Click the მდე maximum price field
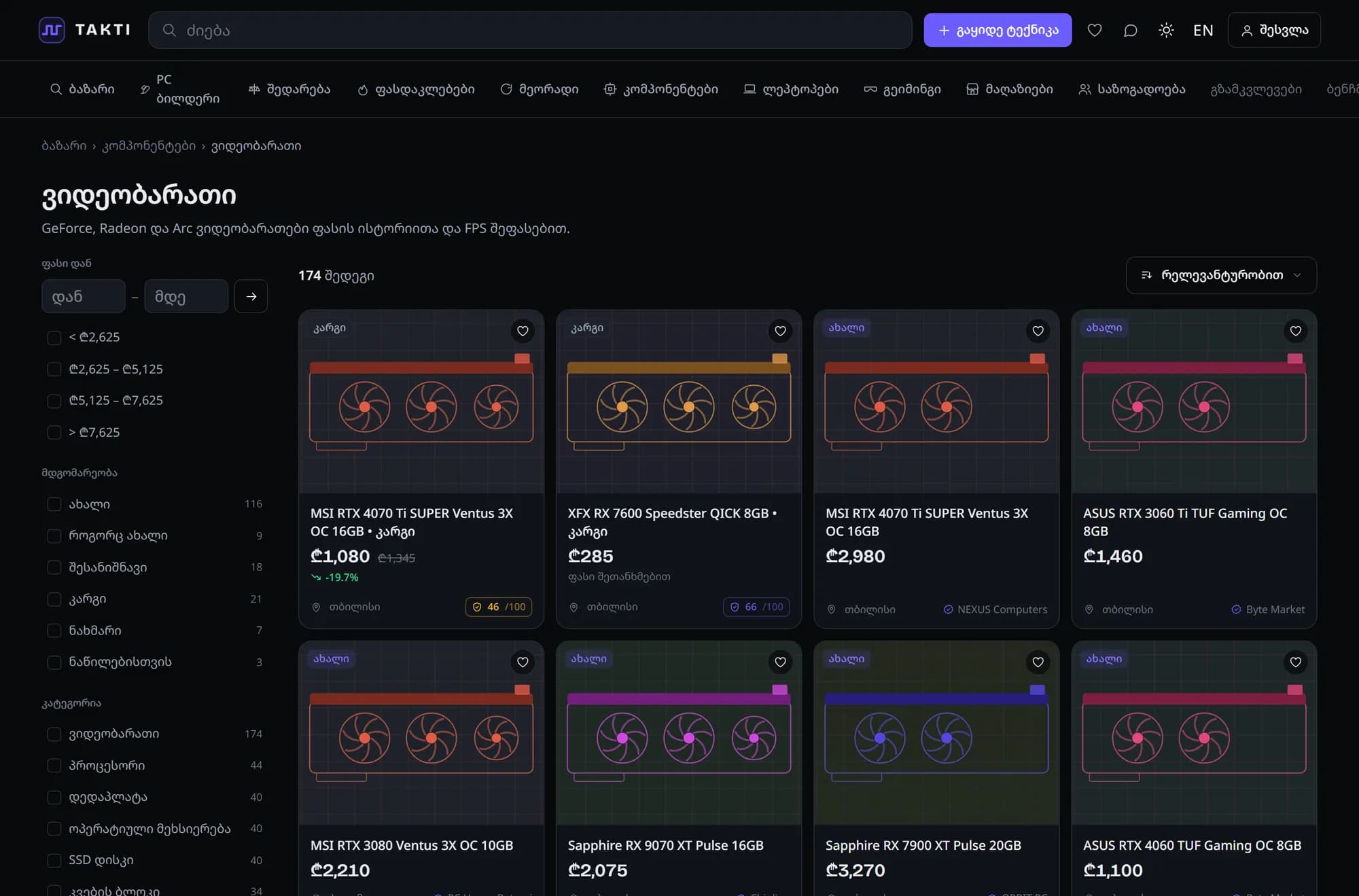The height and width of the screenshot is (896, 1359). [186, 296]
